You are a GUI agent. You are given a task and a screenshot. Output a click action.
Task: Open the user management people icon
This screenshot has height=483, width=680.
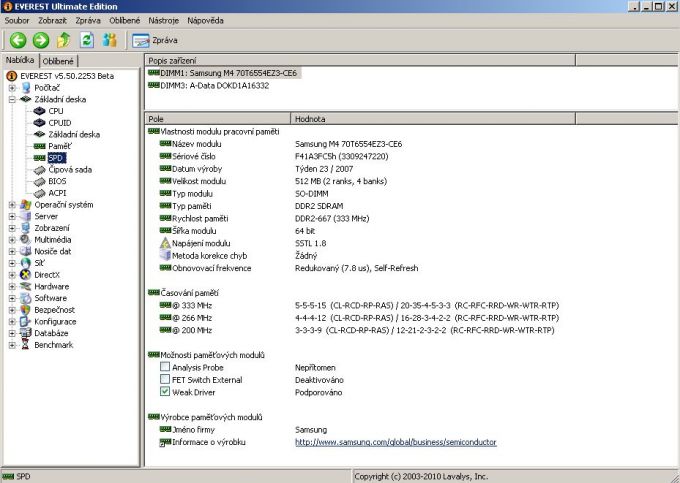pos(110,40)
